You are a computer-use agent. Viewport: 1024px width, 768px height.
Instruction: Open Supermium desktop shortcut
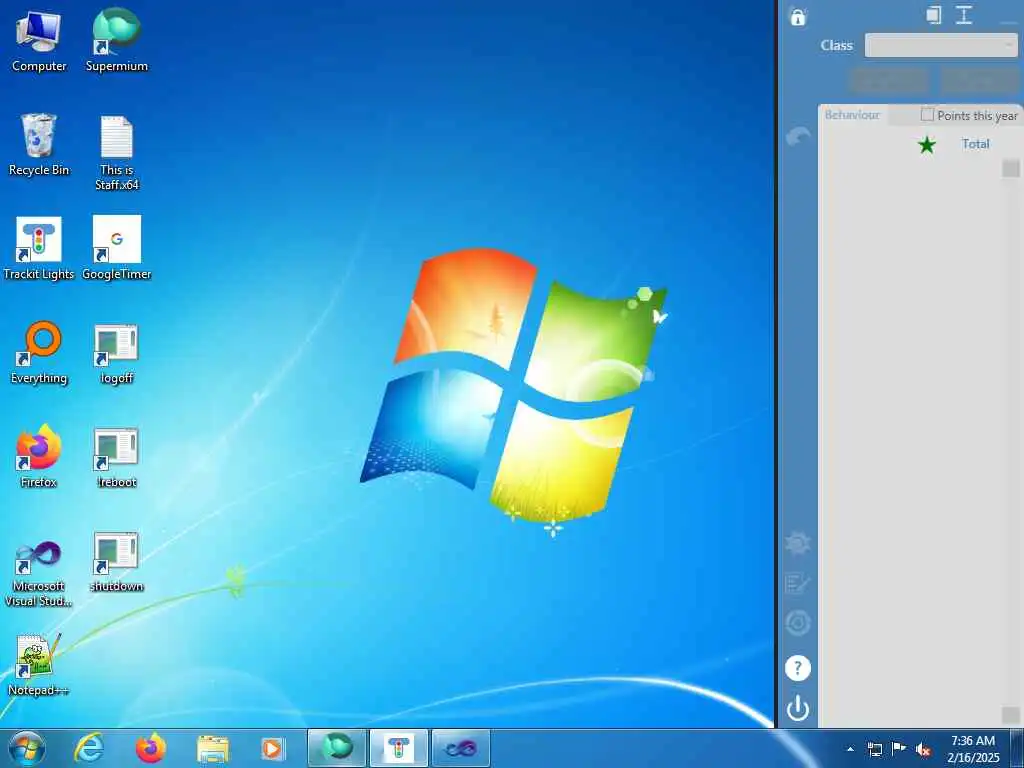tap(117, 40)
